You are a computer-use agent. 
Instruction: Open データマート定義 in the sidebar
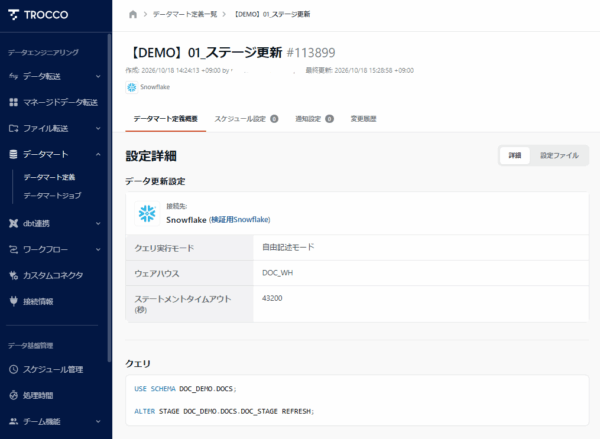(49, 177)
